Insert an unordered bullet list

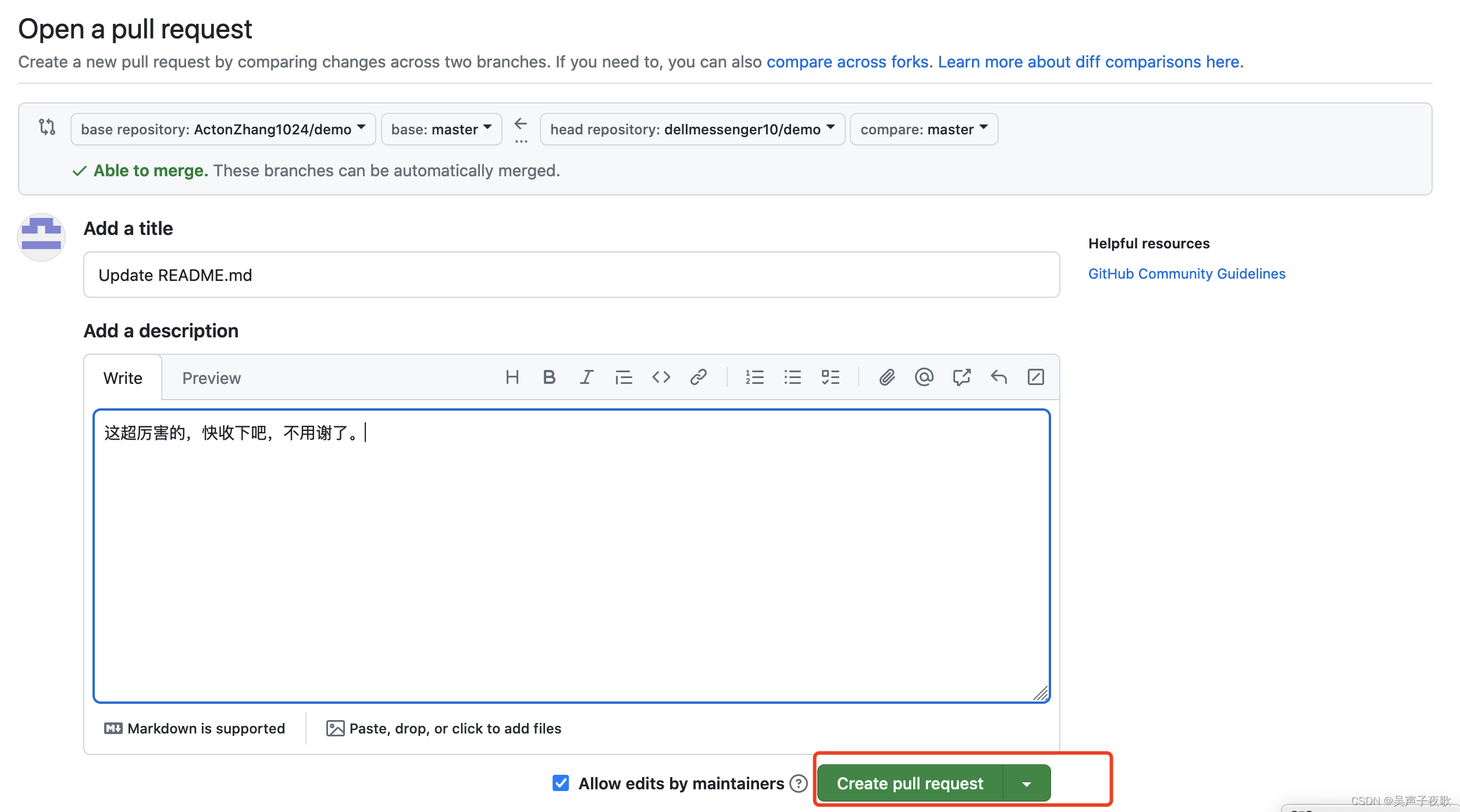coord(792,377)
